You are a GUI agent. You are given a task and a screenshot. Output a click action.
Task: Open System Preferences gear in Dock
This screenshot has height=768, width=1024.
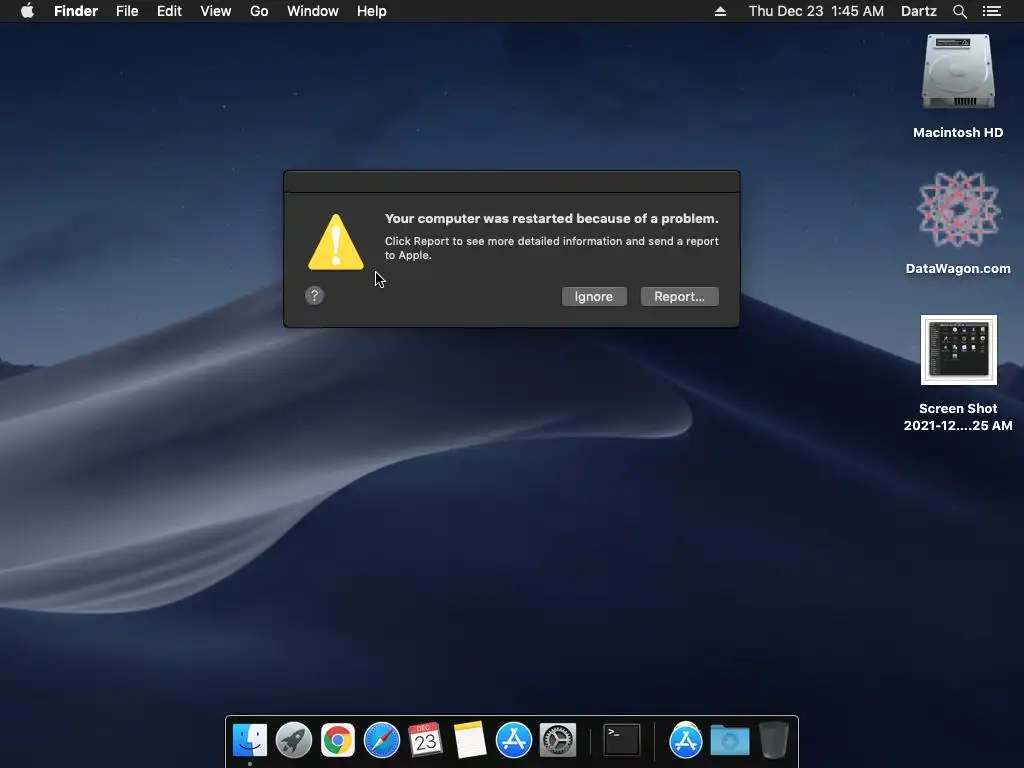[x=558, y=740]
